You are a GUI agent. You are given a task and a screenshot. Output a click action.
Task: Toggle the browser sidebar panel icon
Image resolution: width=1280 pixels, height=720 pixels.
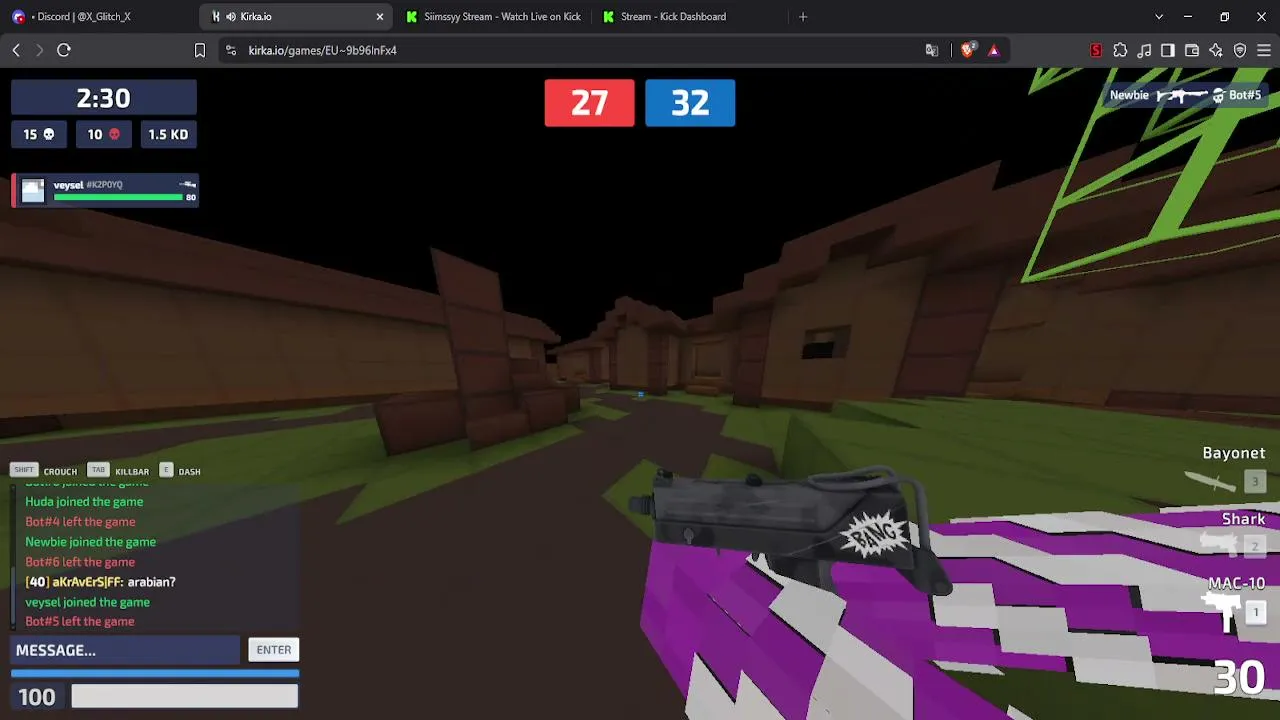pyautogui.click(x=1168, y=50)
